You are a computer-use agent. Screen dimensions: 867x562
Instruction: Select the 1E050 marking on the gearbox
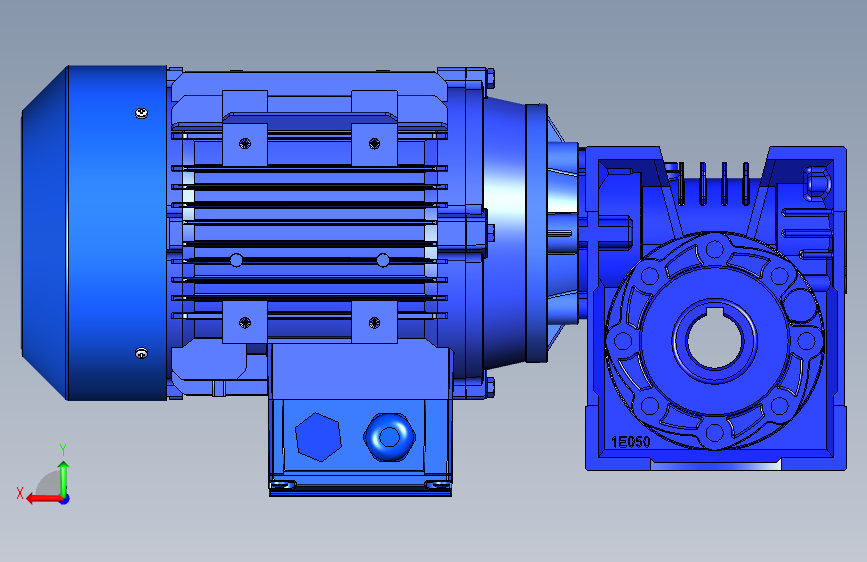[630, 442]
